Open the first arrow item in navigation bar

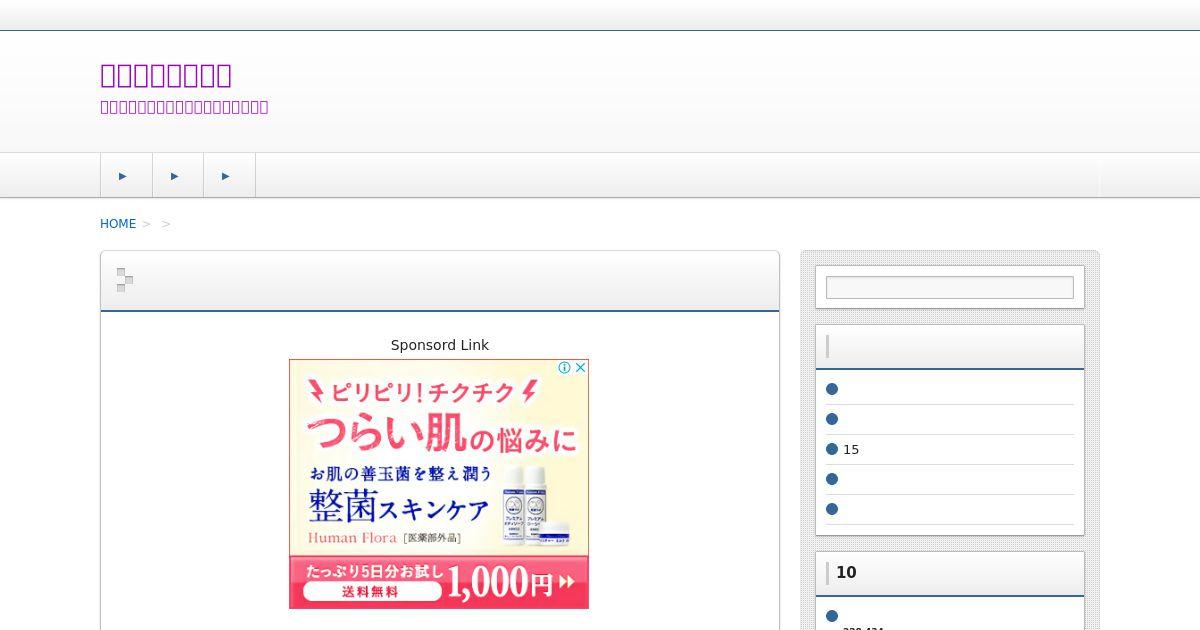pyautogui.click(x=126, y=175)
